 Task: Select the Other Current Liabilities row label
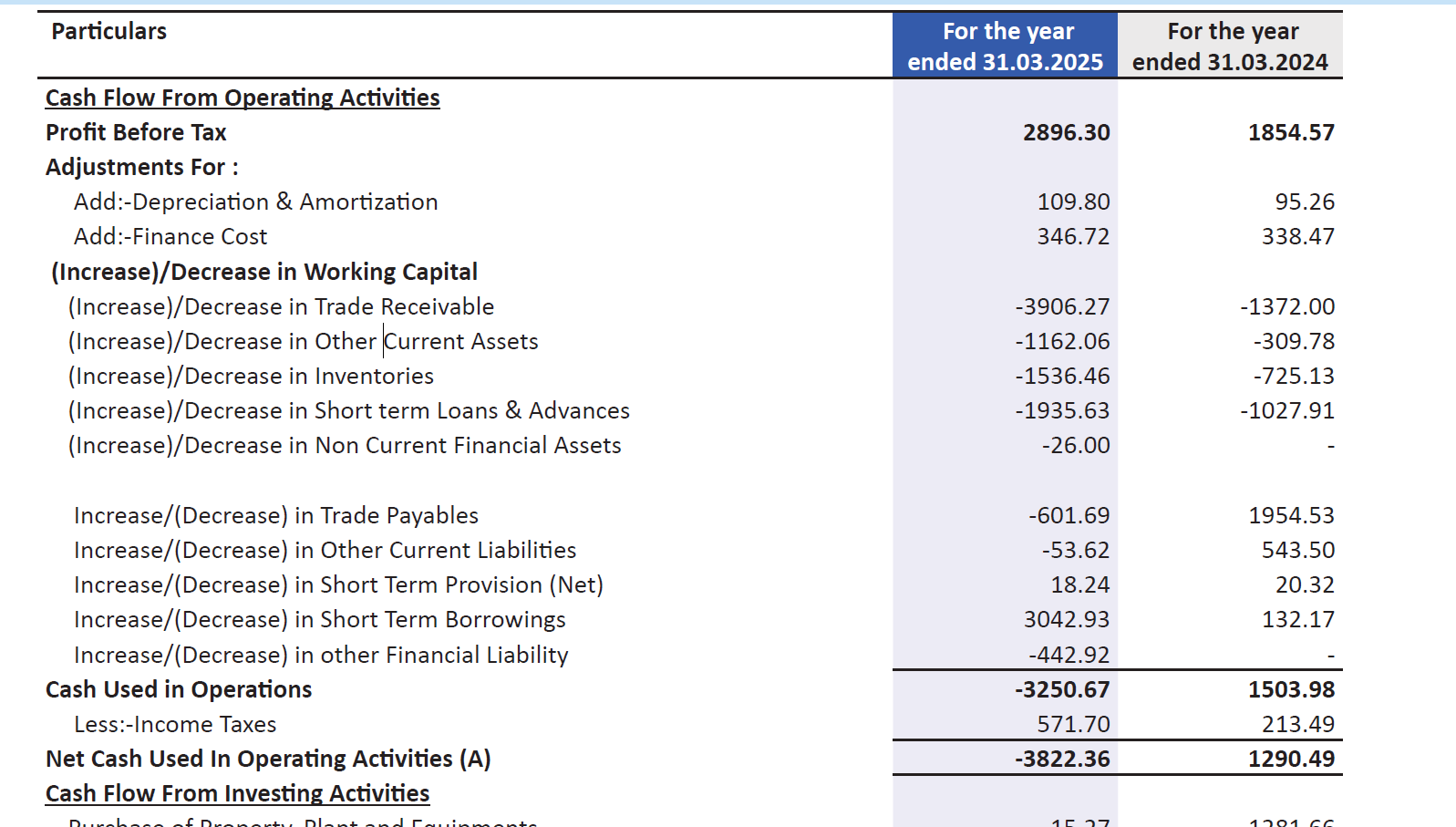click(x=325, y=551)
